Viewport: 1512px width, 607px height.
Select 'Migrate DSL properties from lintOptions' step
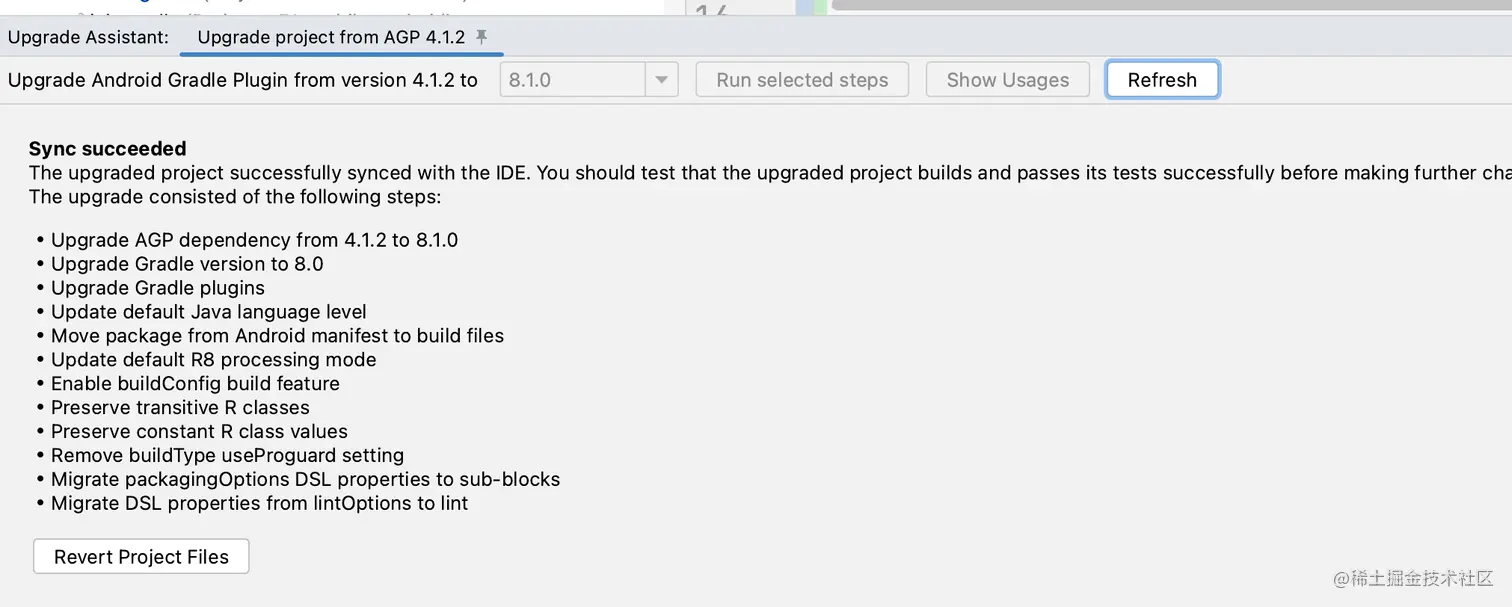[259, 503]
